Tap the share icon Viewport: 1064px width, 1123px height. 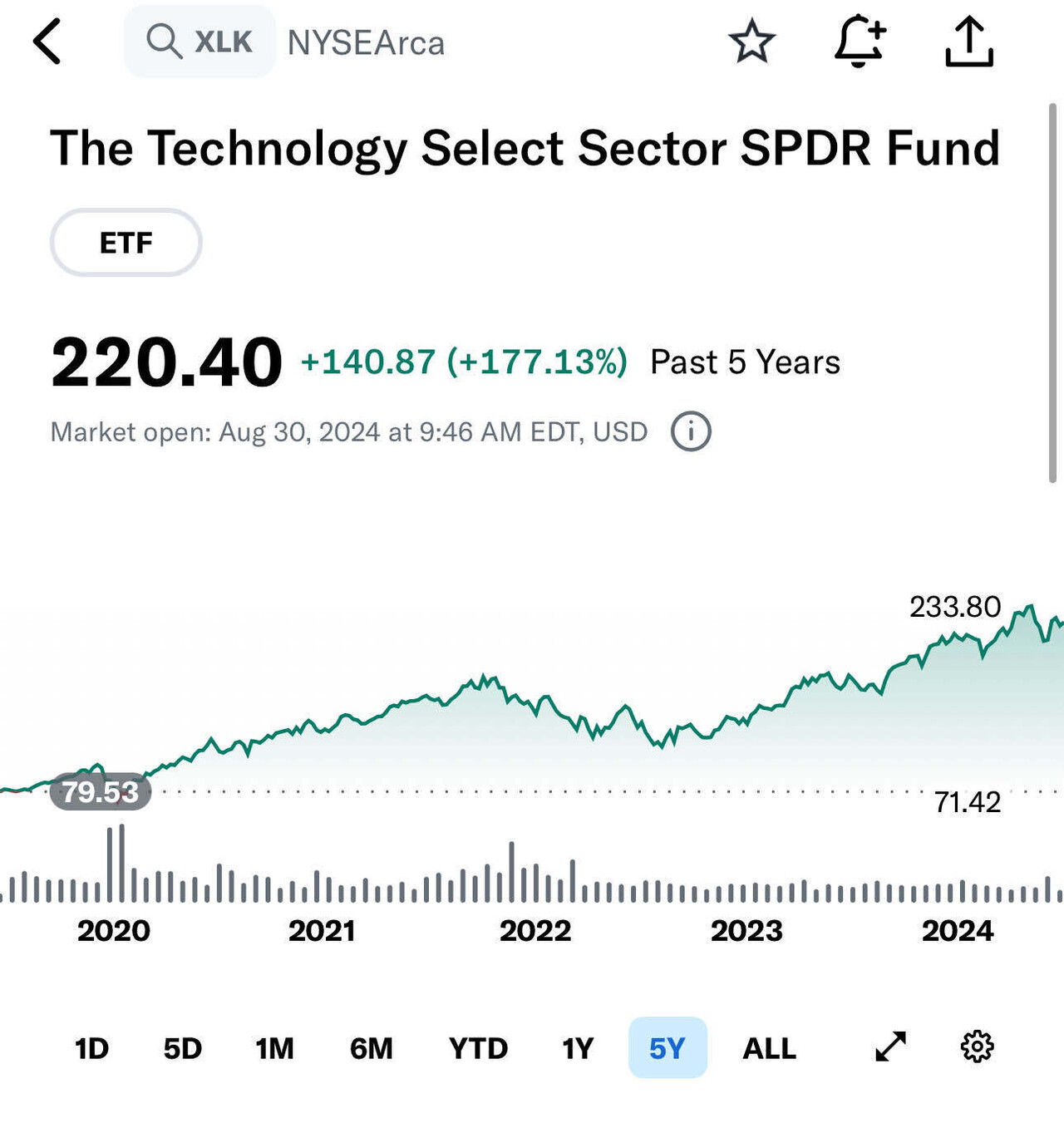969,42
